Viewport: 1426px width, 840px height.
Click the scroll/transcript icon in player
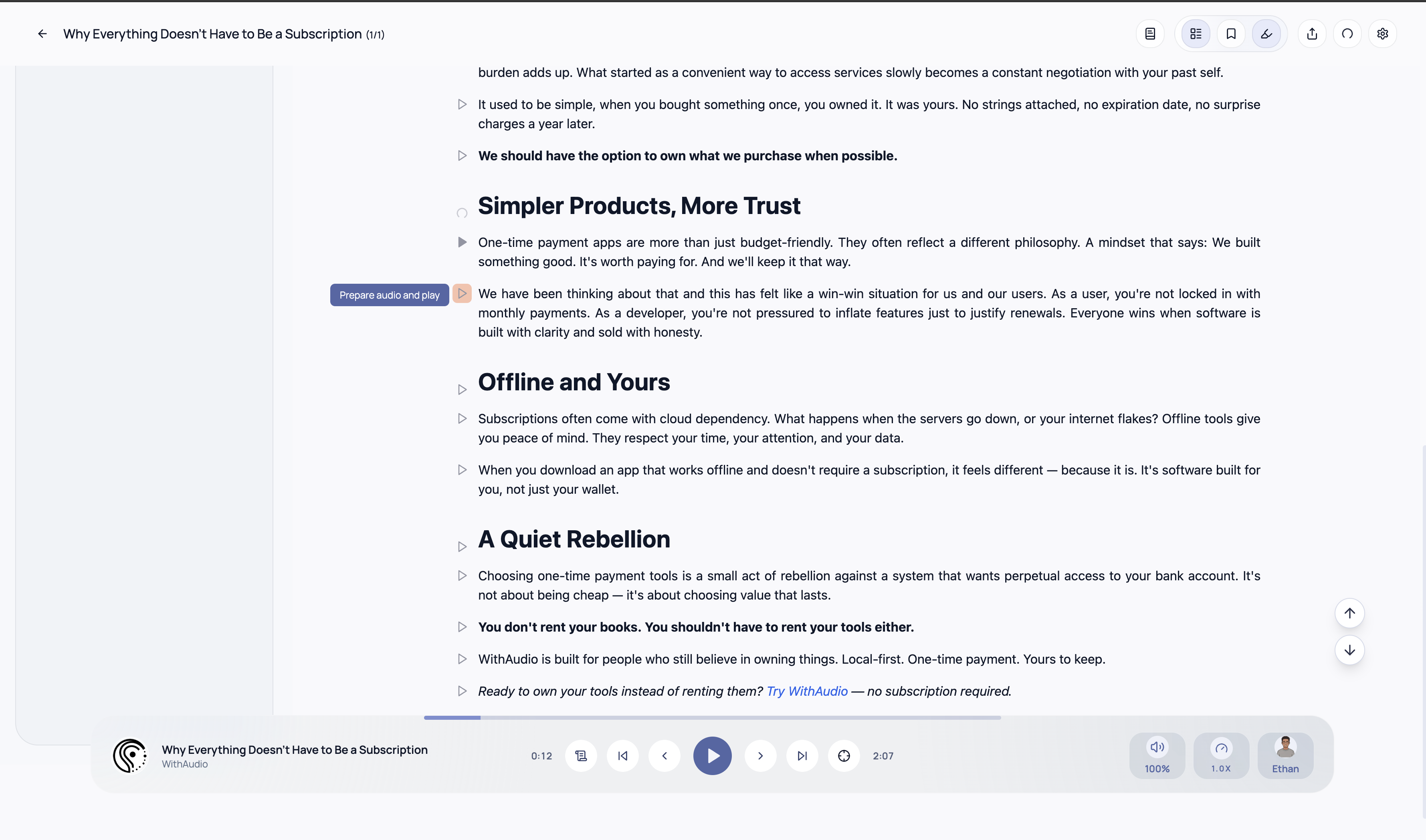[x=581, y=756]
